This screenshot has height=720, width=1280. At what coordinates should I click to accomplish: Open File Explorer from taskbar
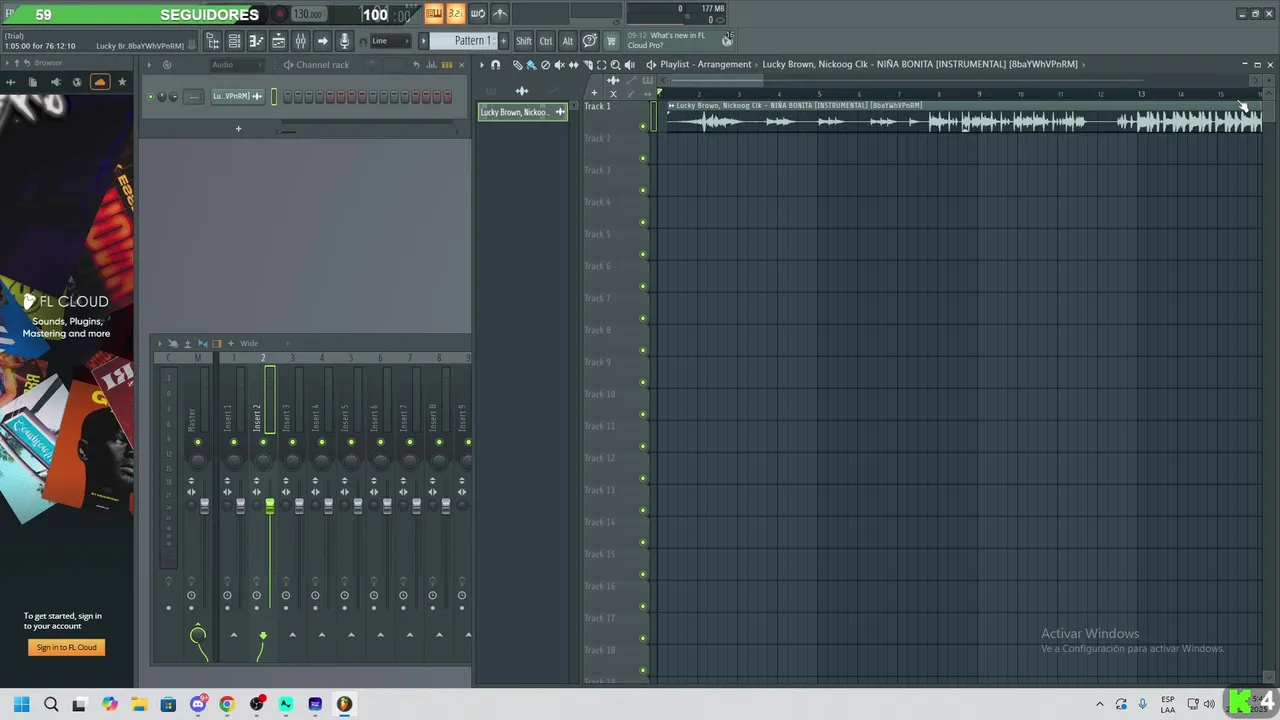tap(138, 704)
